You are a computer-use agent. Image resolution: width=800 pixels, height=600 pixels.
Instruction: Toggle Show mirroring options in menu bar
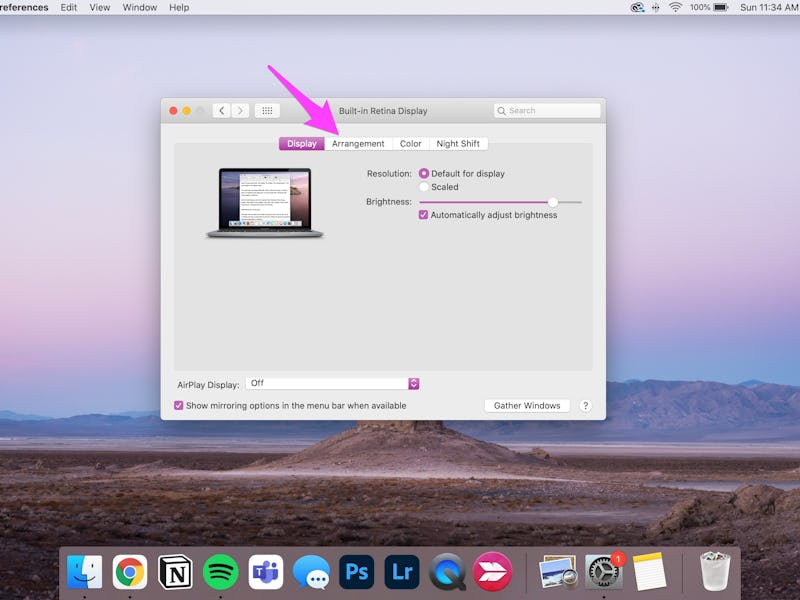point(177,405)
